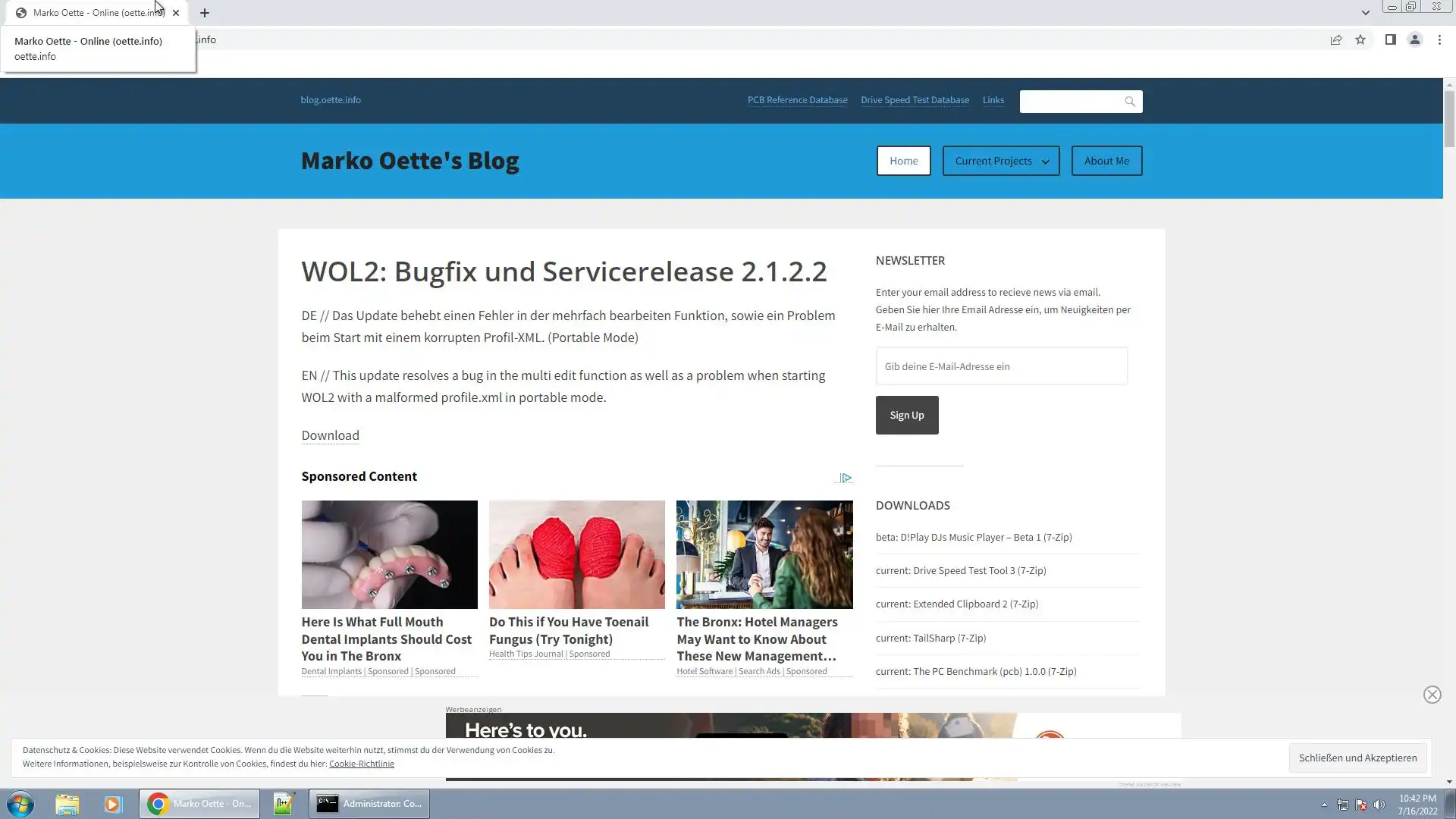Show hidden system tray icons arrow
The image size is (1456, 819).
1324,805
